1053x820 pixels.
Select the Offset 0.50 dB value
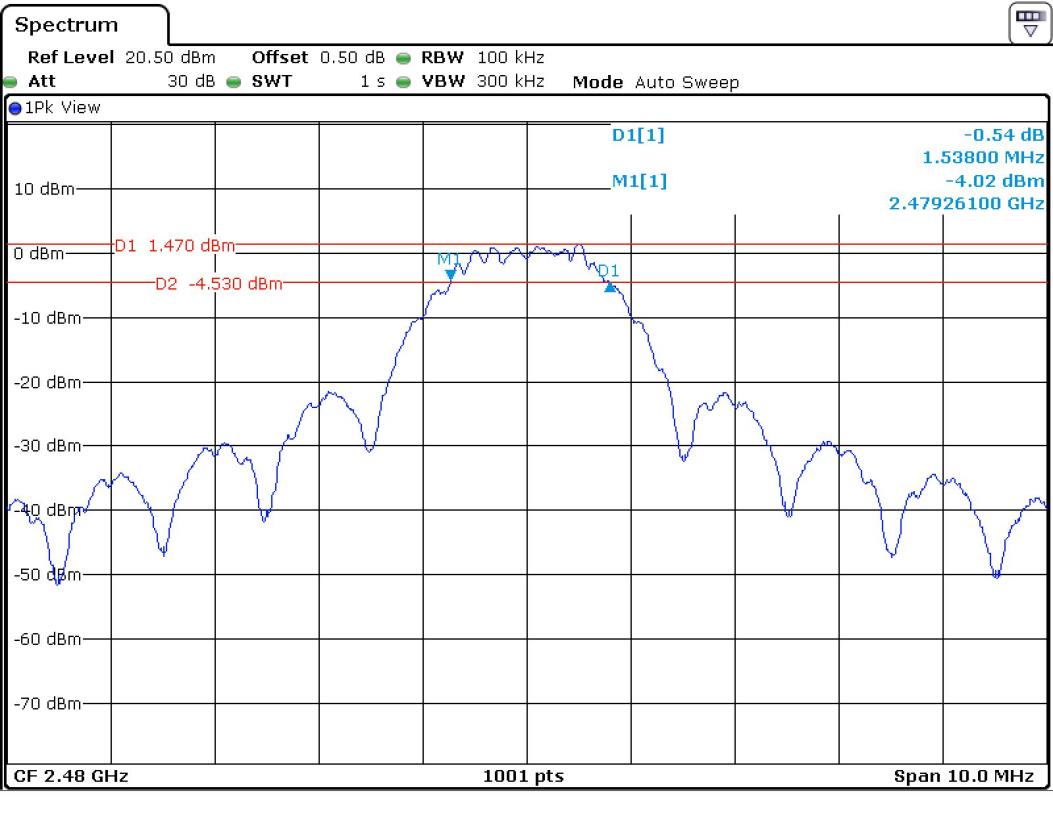click(352, 58)
